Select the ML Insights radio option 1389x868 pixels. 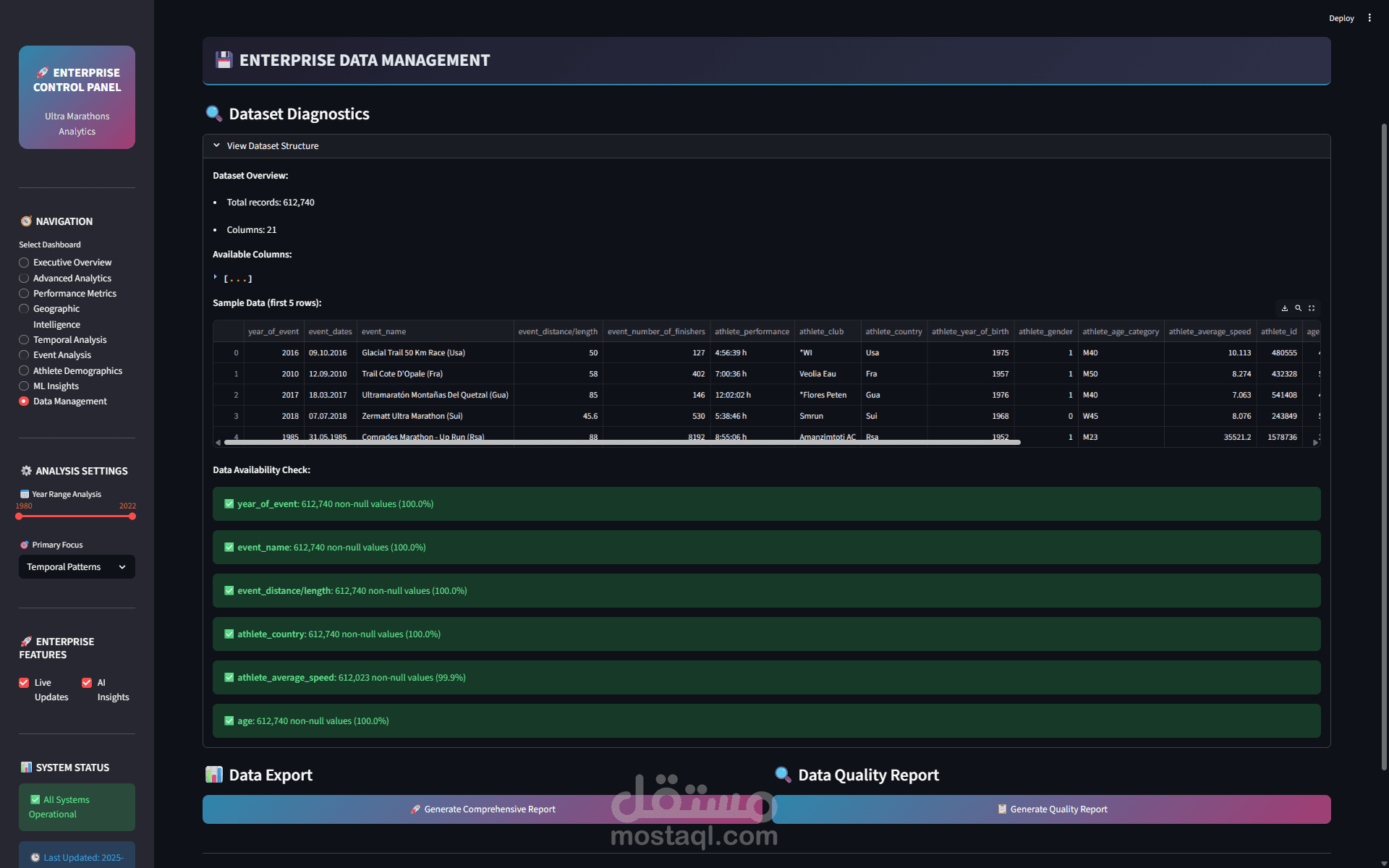point(24,386)
